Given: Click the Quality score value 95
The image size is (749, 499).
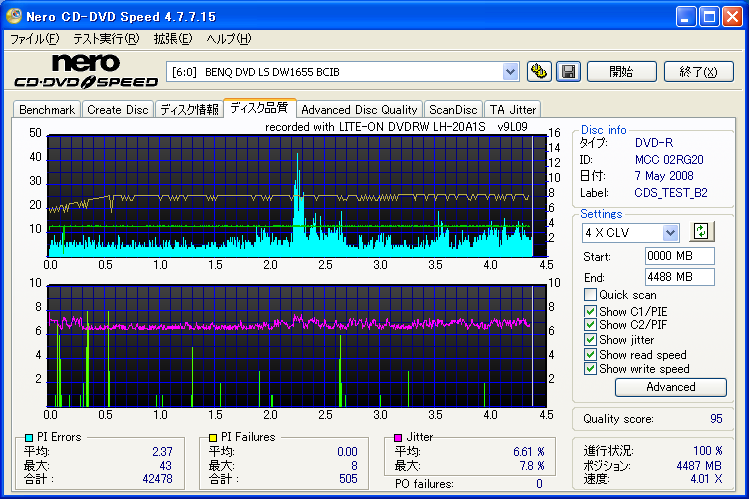Looking at the screenshot, I should click(716, 419).
